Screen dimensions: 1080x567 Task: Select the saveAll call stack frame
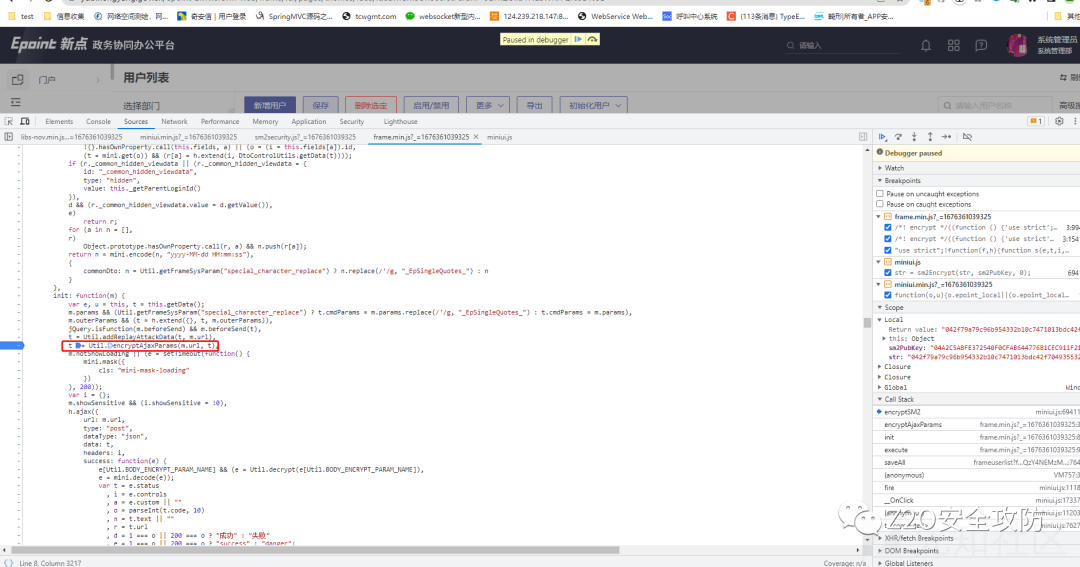[977, 462]
